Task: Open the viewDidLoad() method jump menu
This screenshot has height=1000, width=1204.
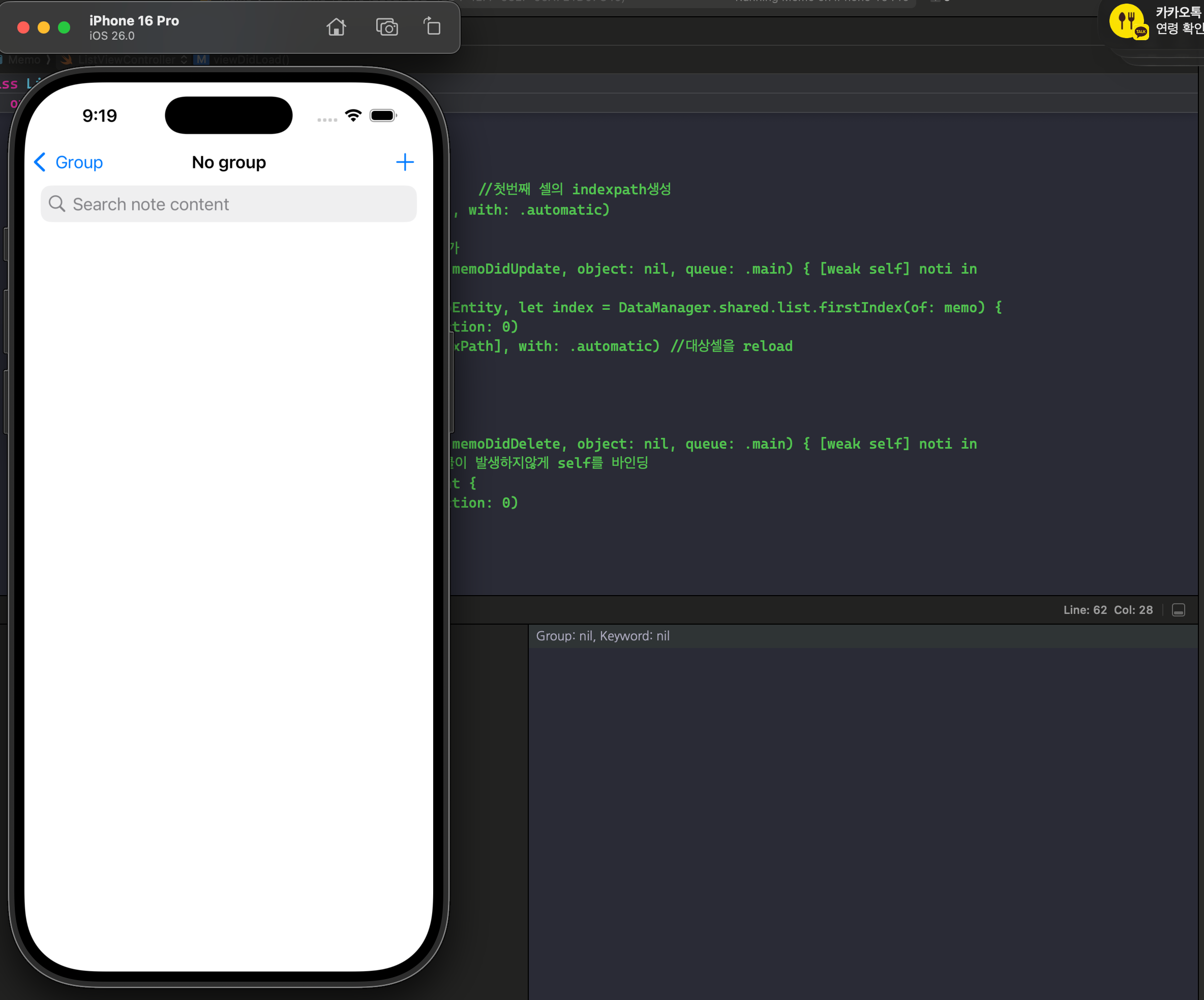Action: click(251, 60)
